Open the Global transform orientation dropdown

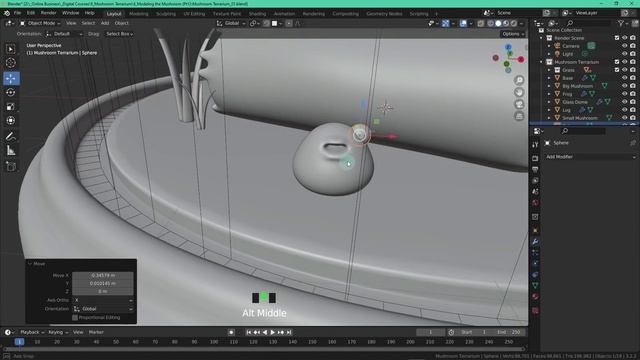pyautogui.click(x=231, y=23)
